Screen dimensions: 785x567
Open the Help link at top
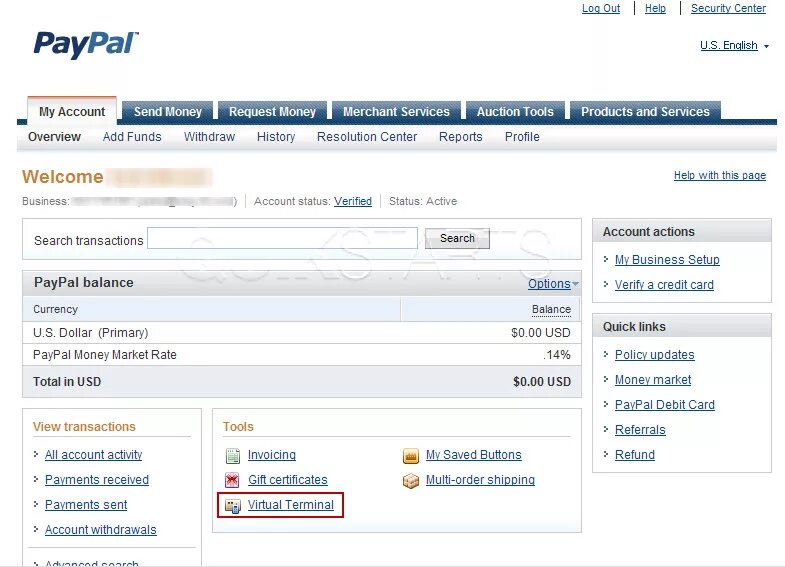655,8
